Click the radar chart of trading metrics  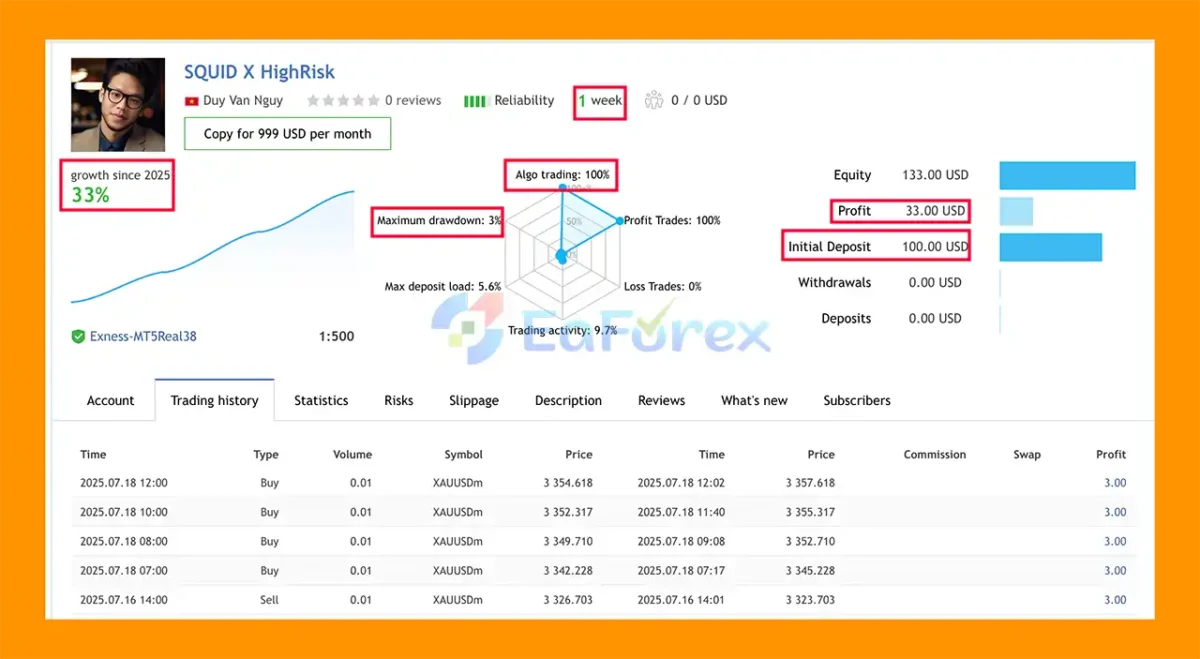[562, 254]
